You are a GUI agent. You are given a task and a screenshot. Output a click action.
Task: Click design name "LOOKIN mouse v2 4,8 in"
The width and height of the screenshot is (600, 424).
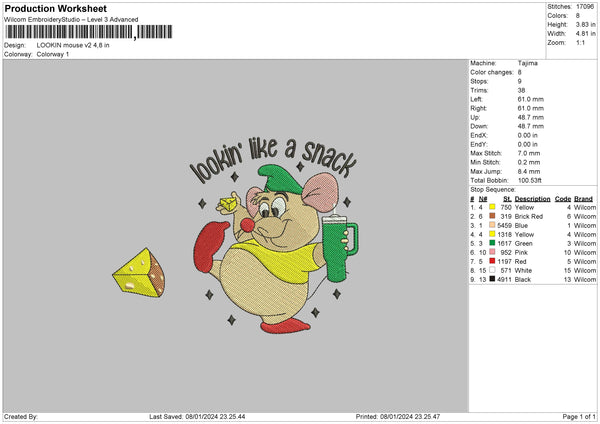click(x=73, y=45)
